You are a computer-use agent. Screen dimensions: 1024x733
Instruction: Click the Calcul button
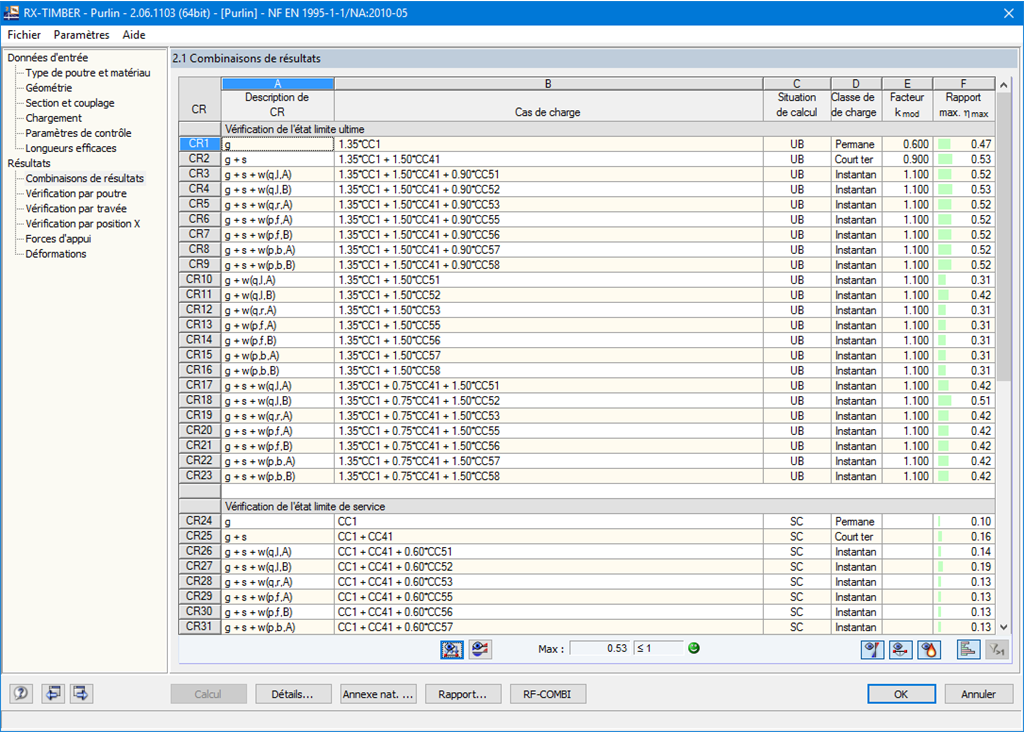pos(208,694)
